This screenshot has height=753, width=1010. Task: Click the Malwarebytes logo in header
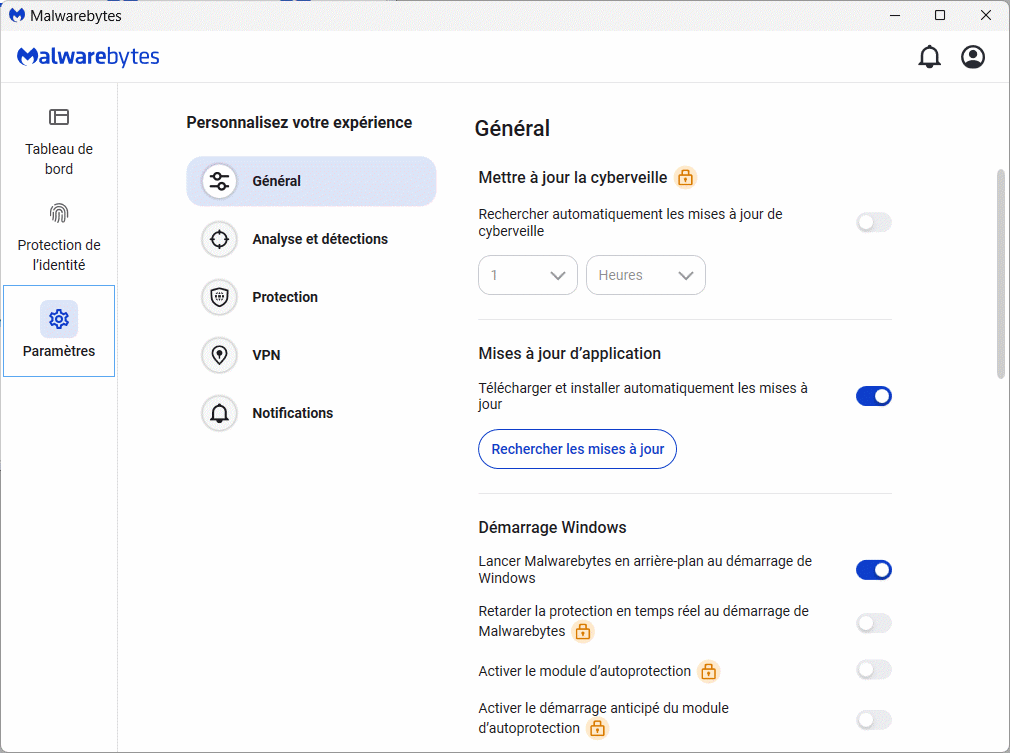coord(88,57)
